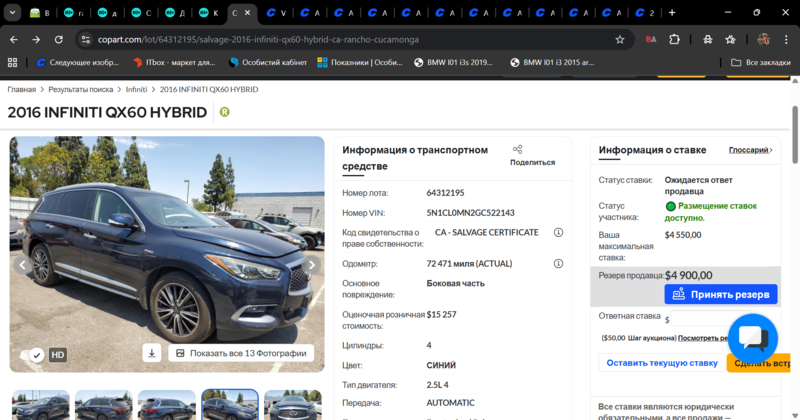Open apps grid in bookmarks bar
This screenshot has height=420, width=800.
(x=12, y=62)
